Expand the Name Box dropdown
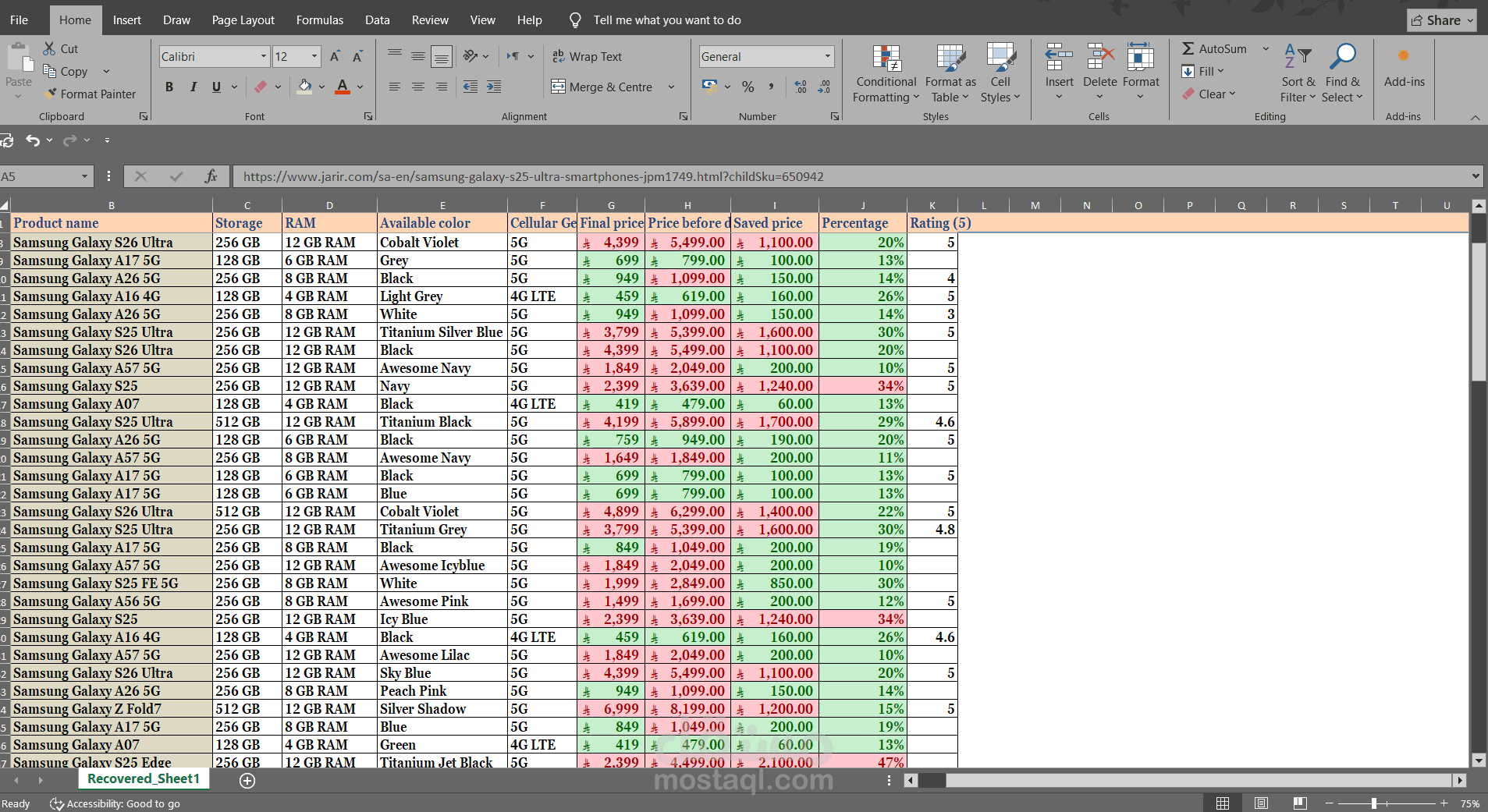The image size is (1488, 812). coord(84,176)
